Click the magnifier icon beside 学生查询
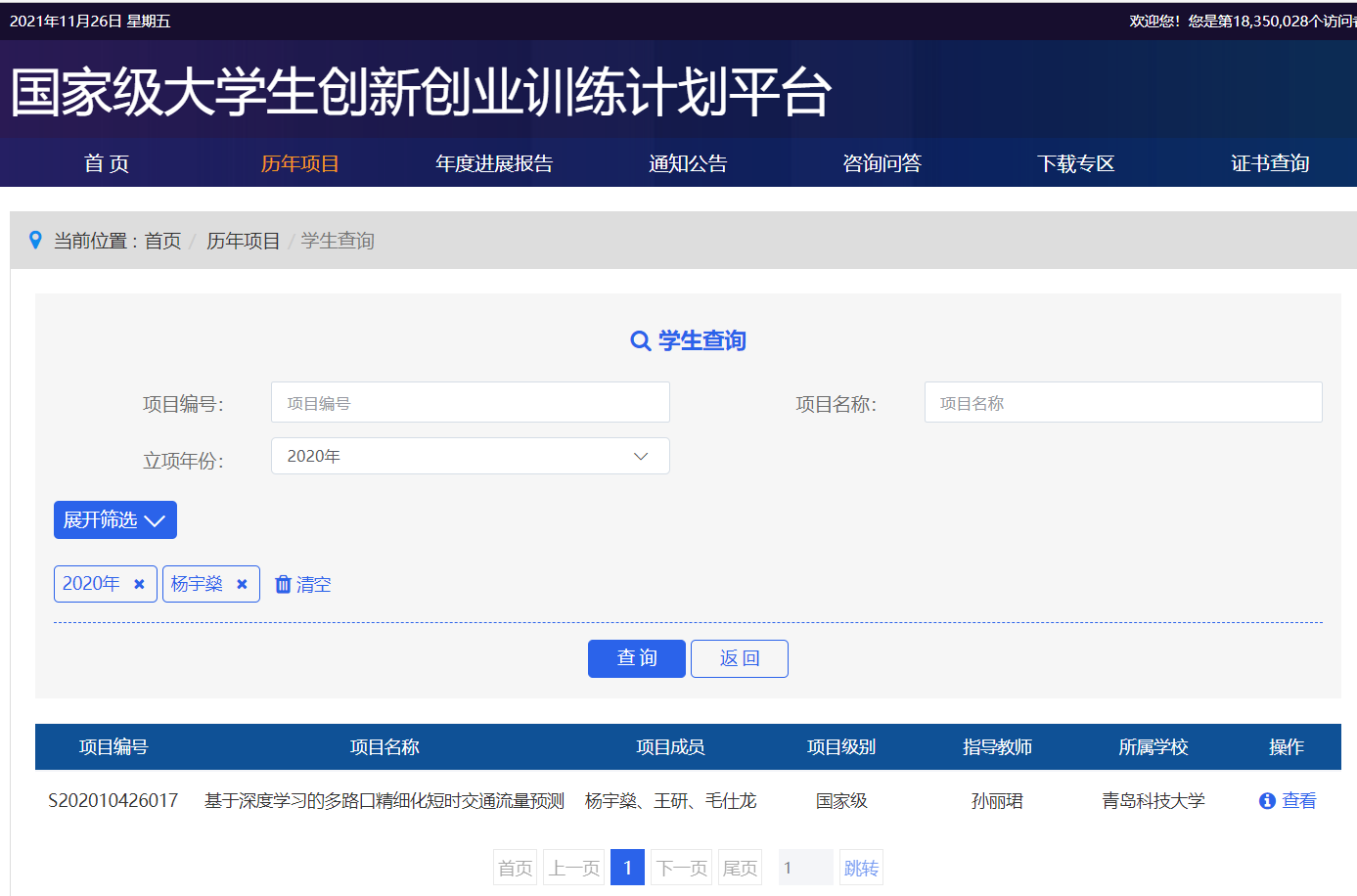Viewport: 1357px width, 896px height. pos(640,340)
